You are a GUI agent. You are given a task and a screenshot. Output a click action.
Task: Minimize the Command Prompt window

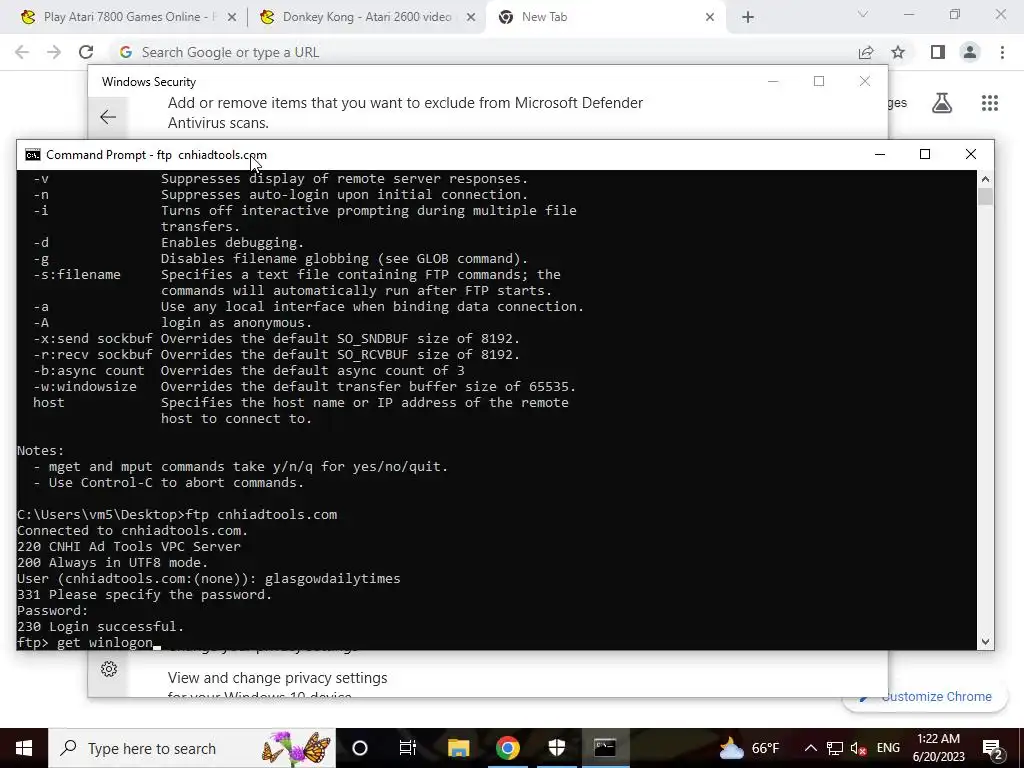point(880,155)
